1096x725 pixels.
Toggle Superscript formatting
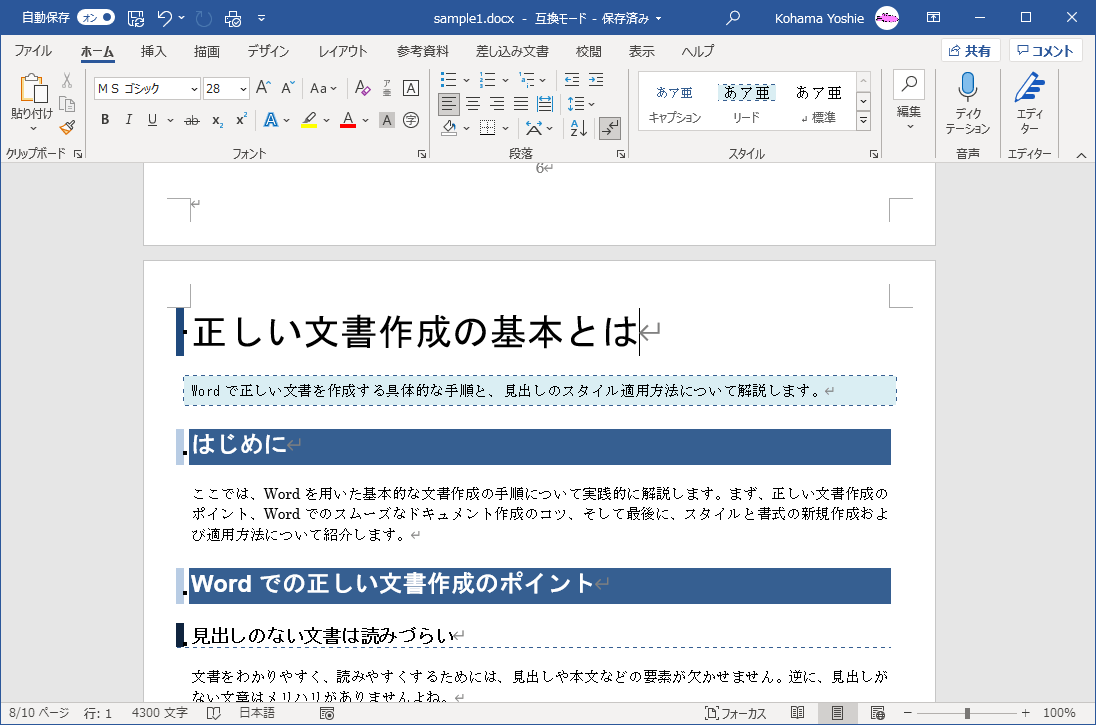pos(241,120)
